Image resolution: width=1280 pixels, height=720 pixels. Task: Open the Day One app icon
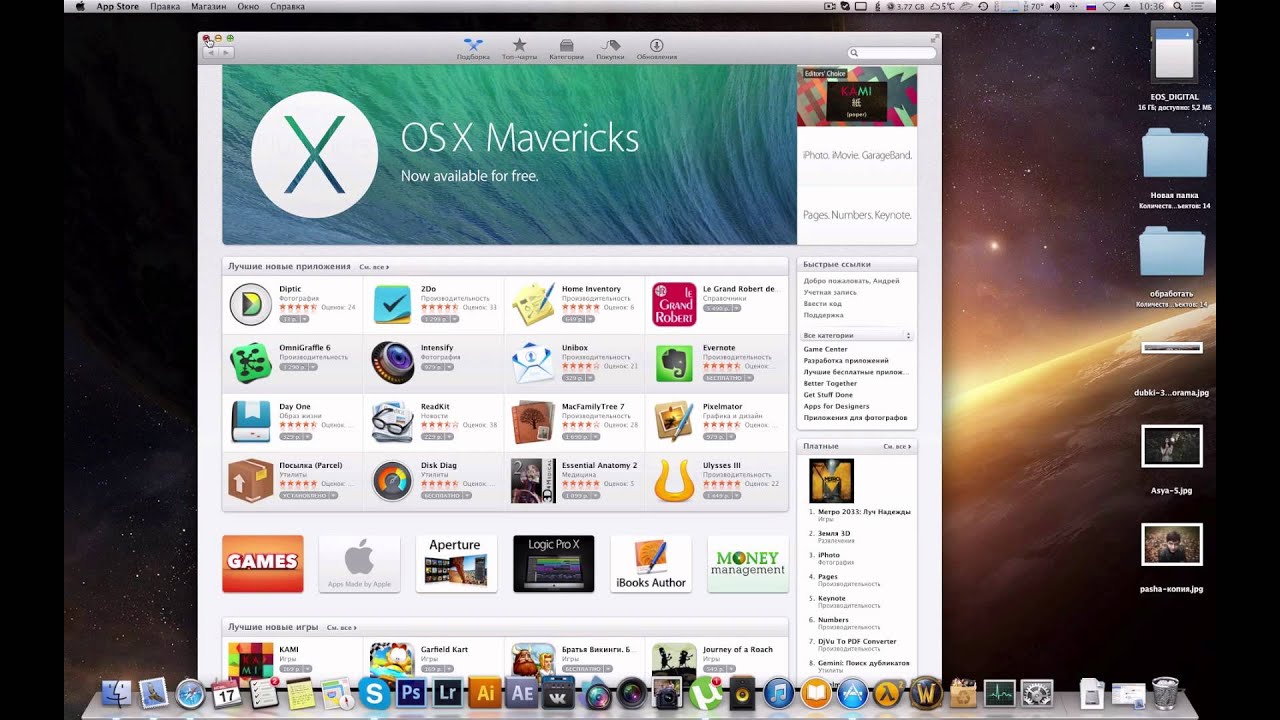(250, 422)
